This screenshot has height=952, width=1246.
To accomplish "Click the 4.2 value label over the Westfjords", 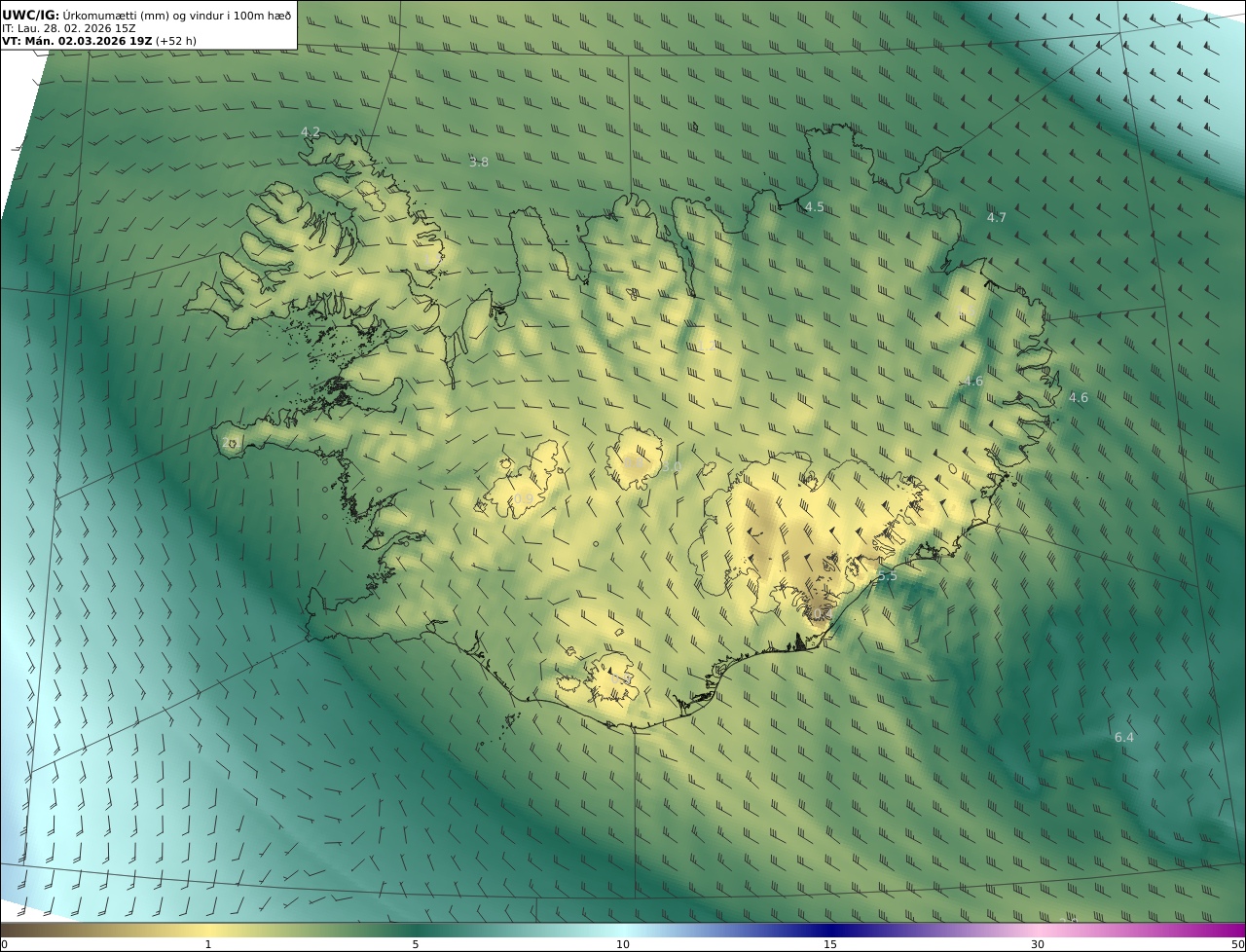I will pyautogui.click(x=310, y=132).
